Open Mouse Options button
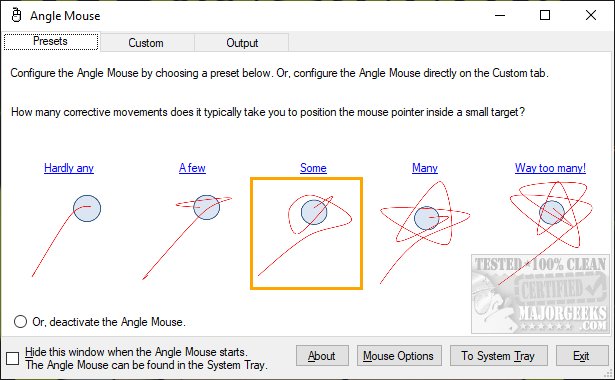Viewport: 615px width, 380px height. pyautogui.click(x=399, y=356)
